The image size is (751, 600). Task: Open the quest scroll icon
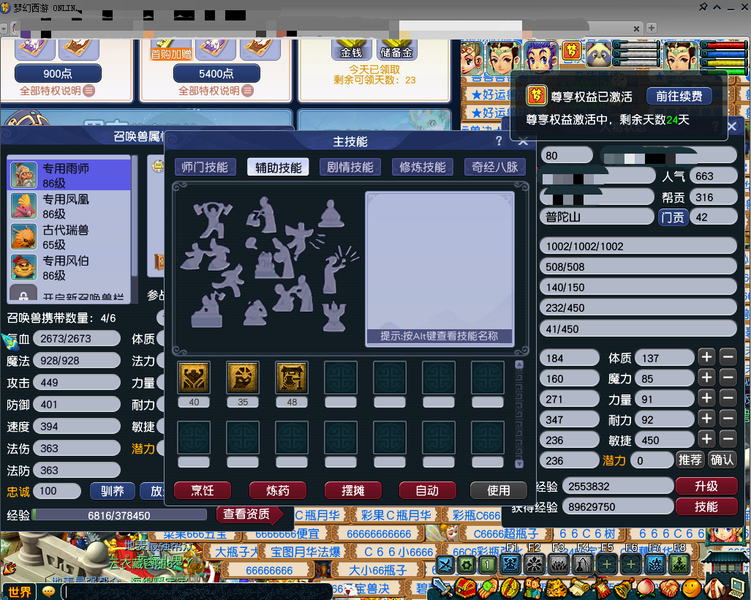click(x=580, y=588)
